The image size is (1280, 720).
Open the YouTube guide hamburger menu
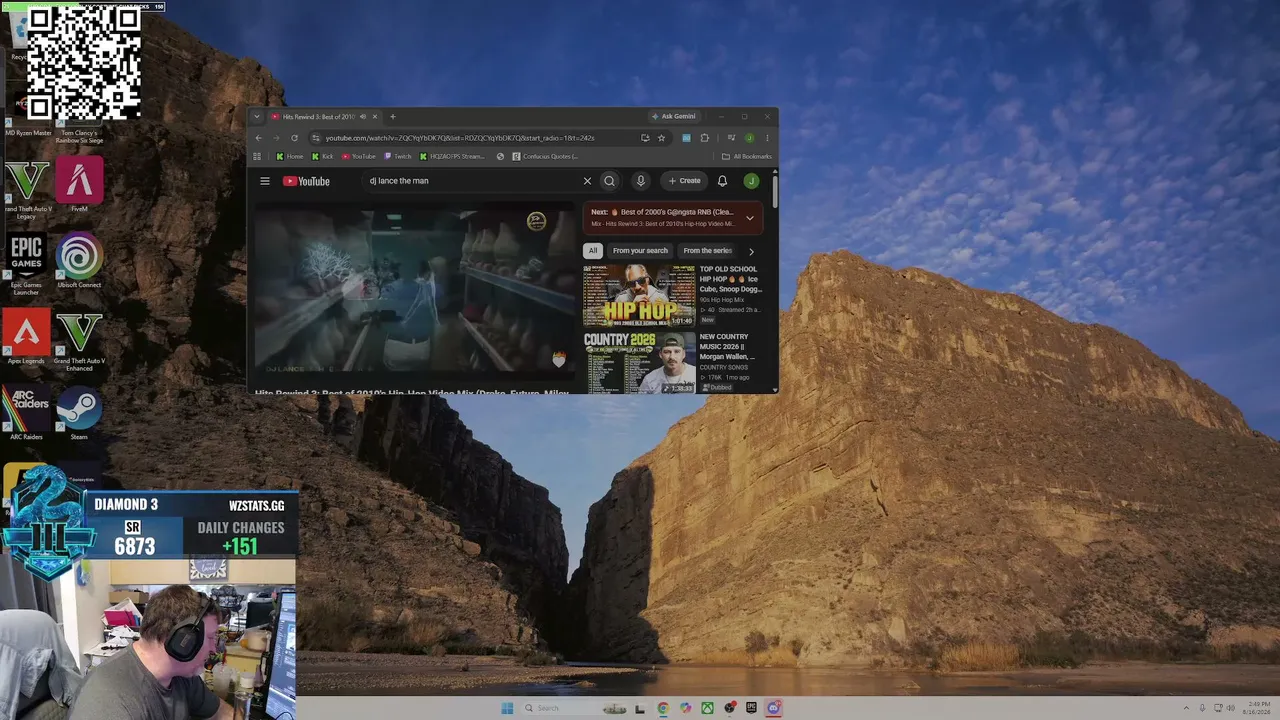point(265,181)
